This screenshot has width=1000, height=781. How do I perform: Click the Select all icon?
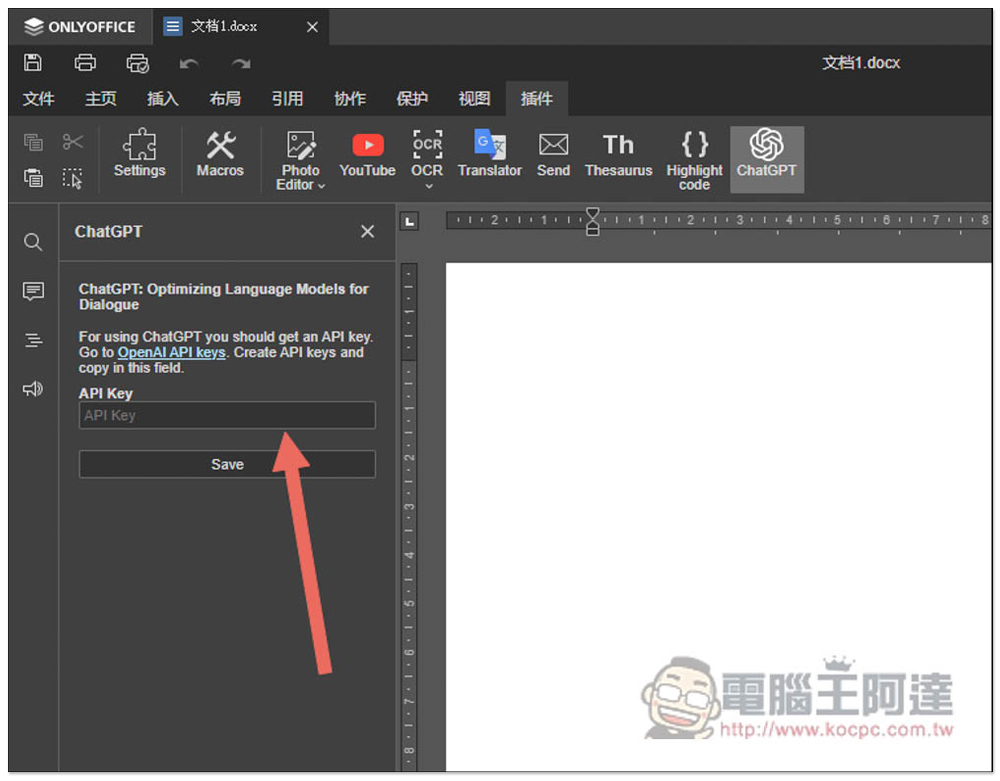(x=73, y=179)
